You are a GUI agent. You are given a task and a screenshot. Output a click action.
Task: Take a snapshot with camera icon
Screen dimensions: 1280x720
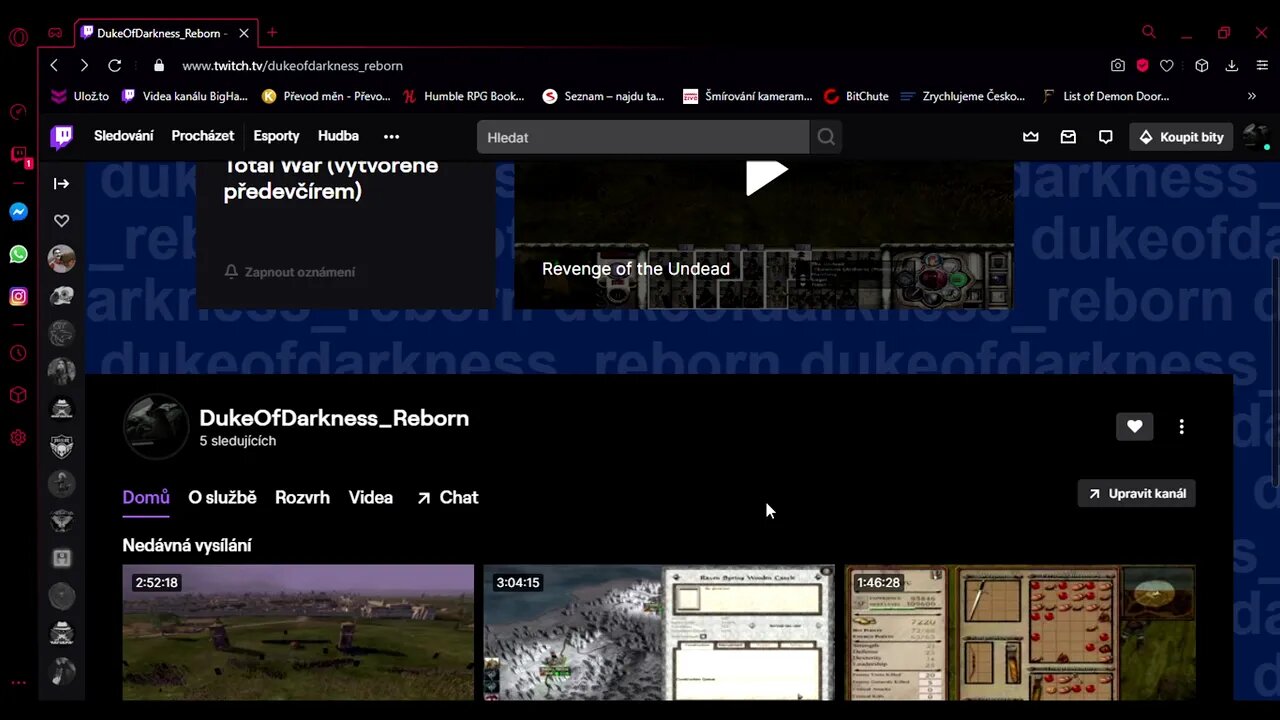tap(1118, 65)
